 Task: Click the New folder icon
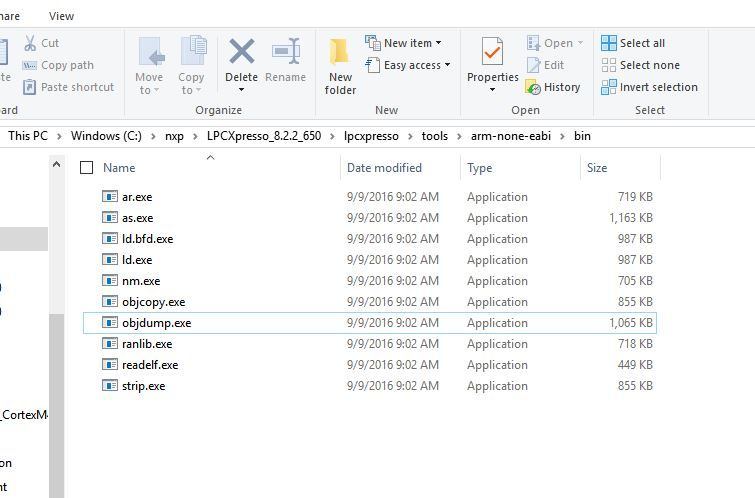339,51
